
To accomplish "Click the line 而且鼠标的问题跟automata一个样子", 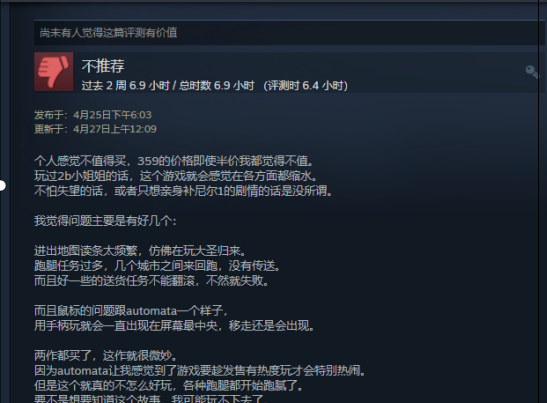I will (131, 311).
